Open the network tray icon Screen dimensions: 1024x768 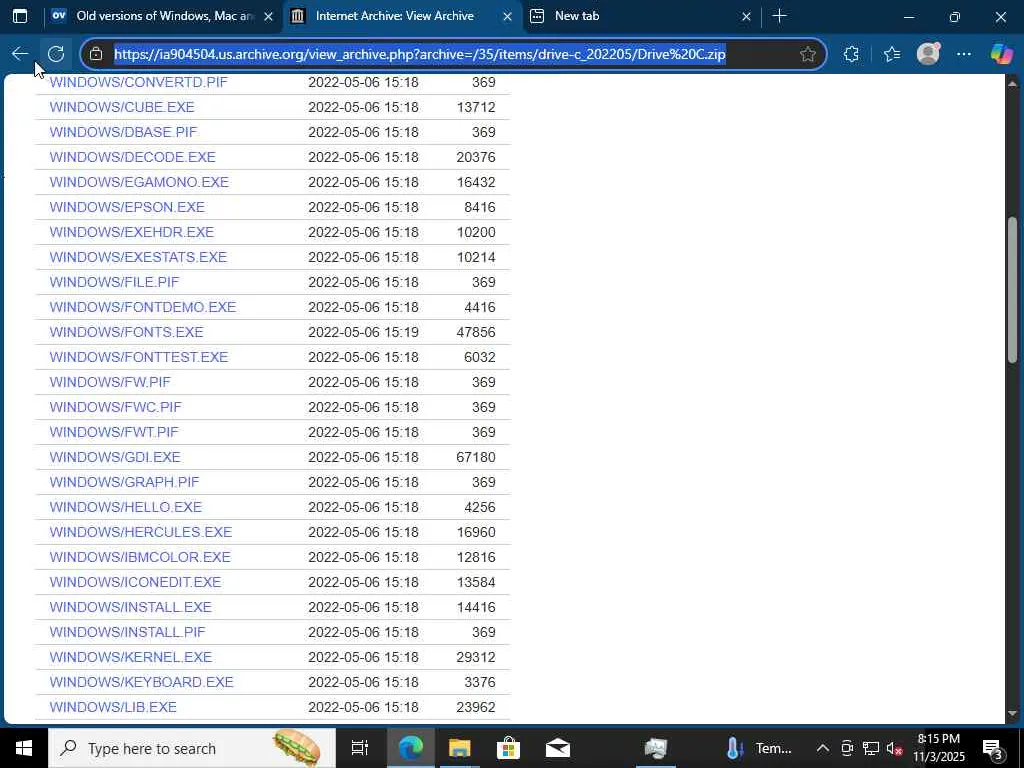point(871,748)
